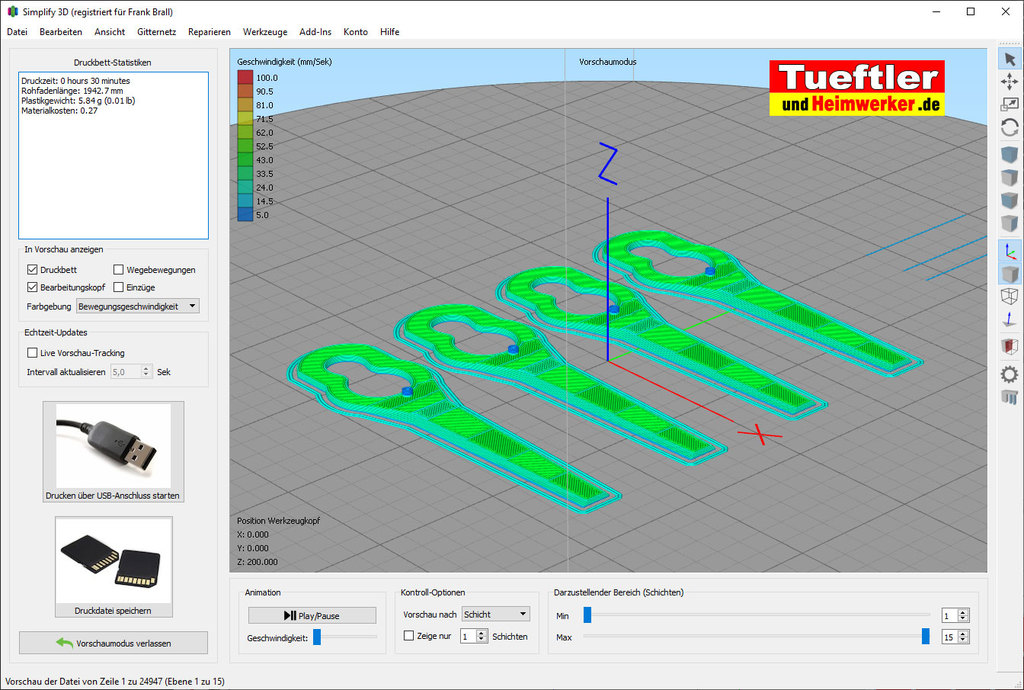Viewport: 1024px width, 690px height.
Task: Select the arrow selection tool
Action: [x=1009, y=59]
